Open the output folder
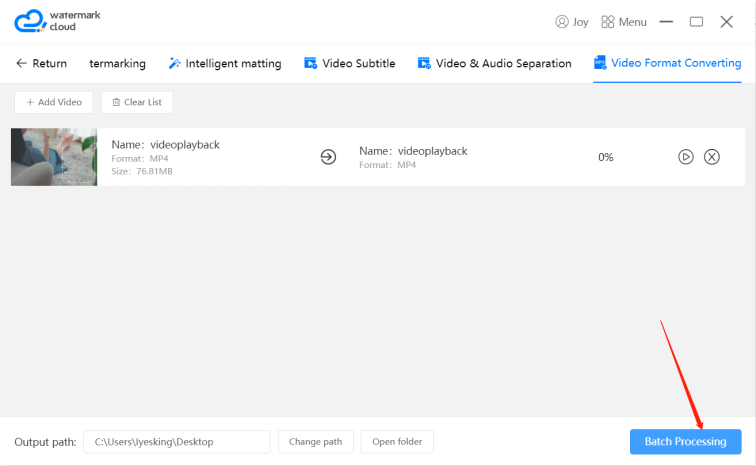Screen dimensions: 756x466 coord(397,442)
